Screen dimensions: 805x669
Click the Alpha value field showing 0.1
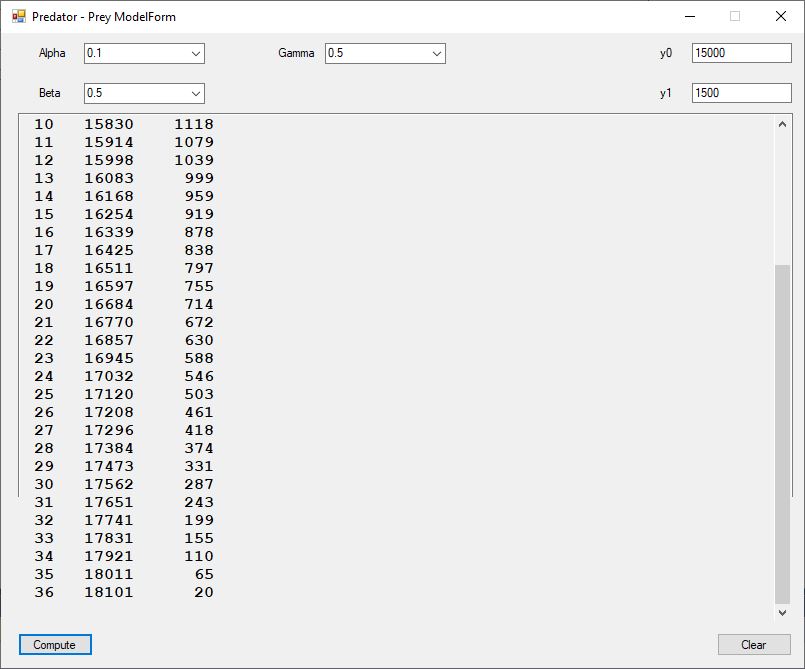tap(135, 54)
